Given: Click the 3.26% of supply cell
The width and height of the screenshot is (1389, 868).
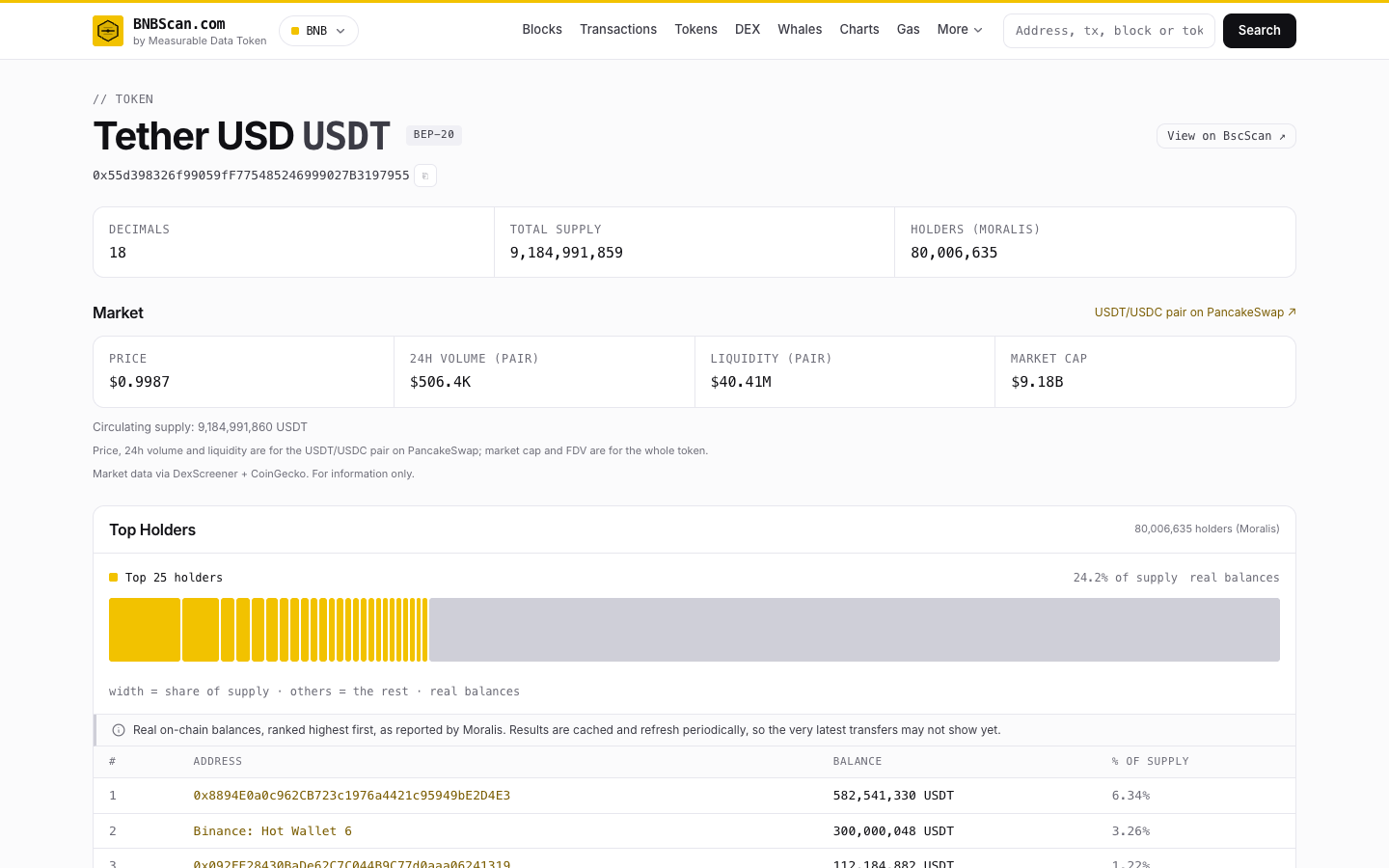Looking at the screenshot, I should point(1130,831).
